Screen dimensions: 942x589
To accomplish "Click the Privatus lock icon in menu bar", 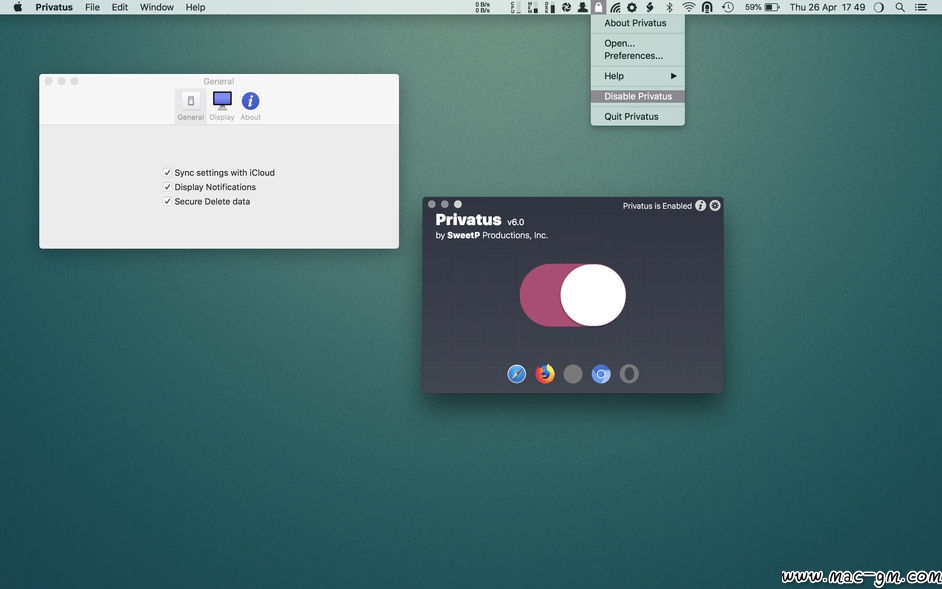I will pos(598,7).
